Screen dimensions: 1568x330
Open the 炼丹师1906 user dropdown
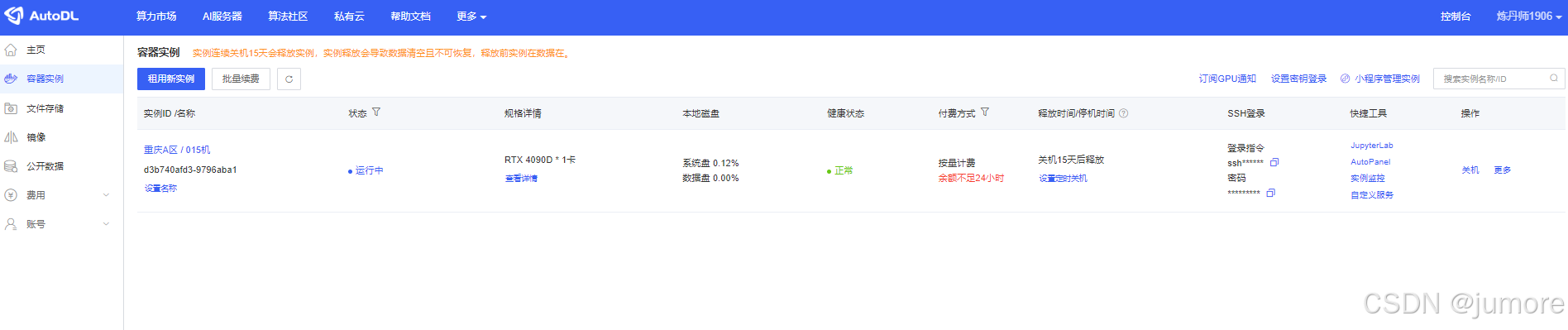[1529, 17]
